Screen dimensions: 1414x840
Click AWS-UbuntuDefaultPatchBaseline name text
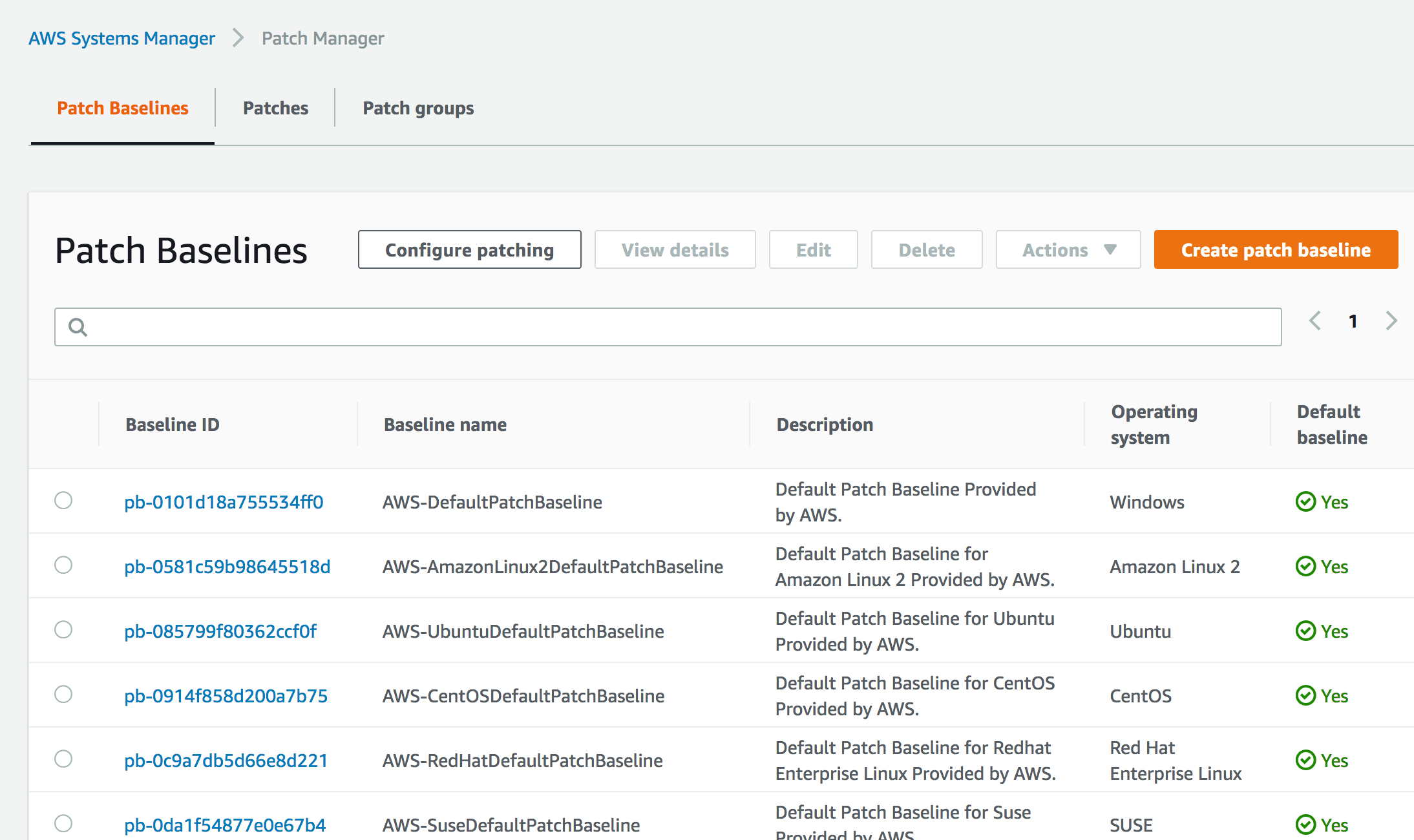tap(523, 631)
